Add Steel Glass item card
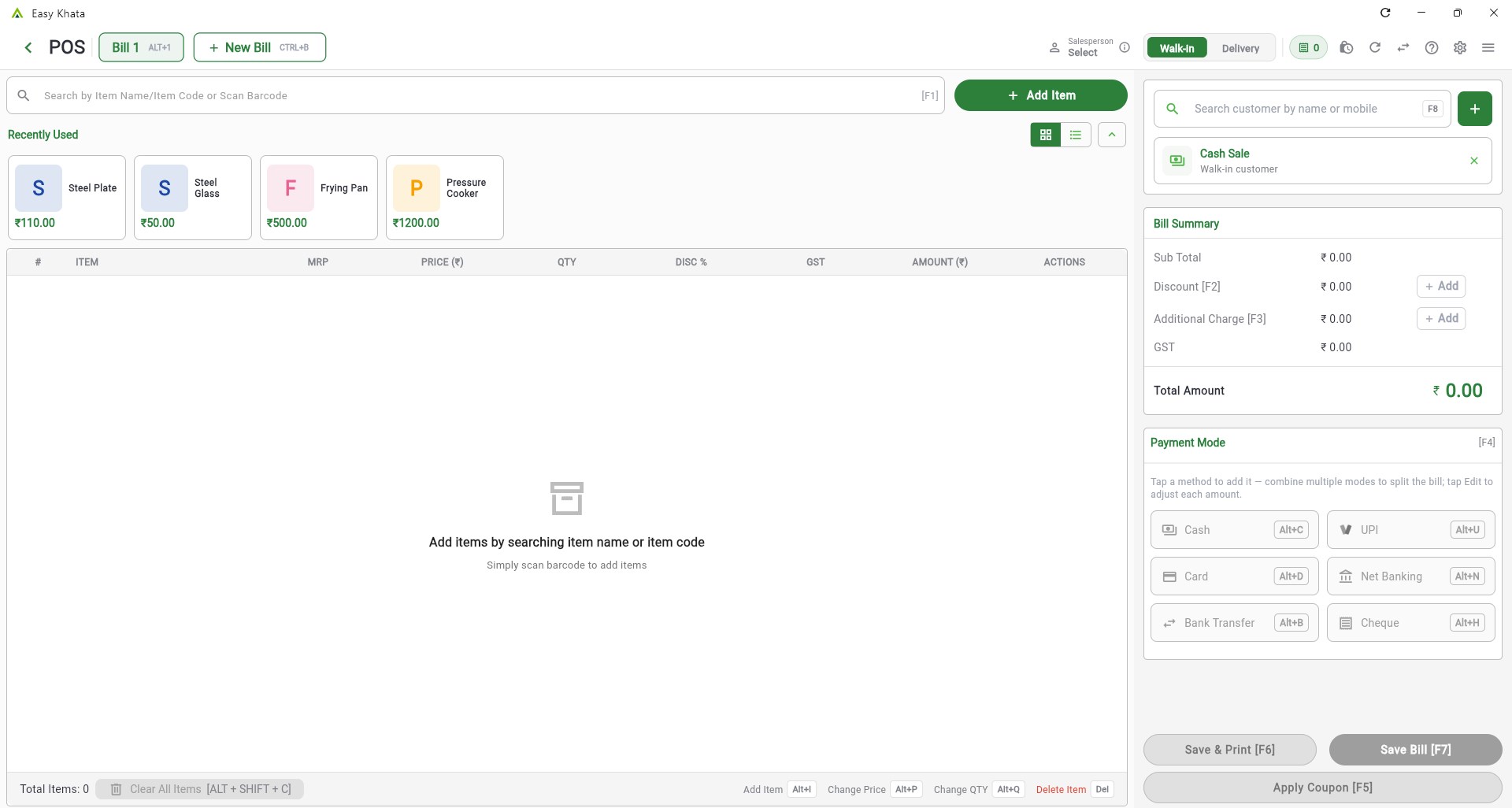The image size is (1512, 808). pos(193,198)
